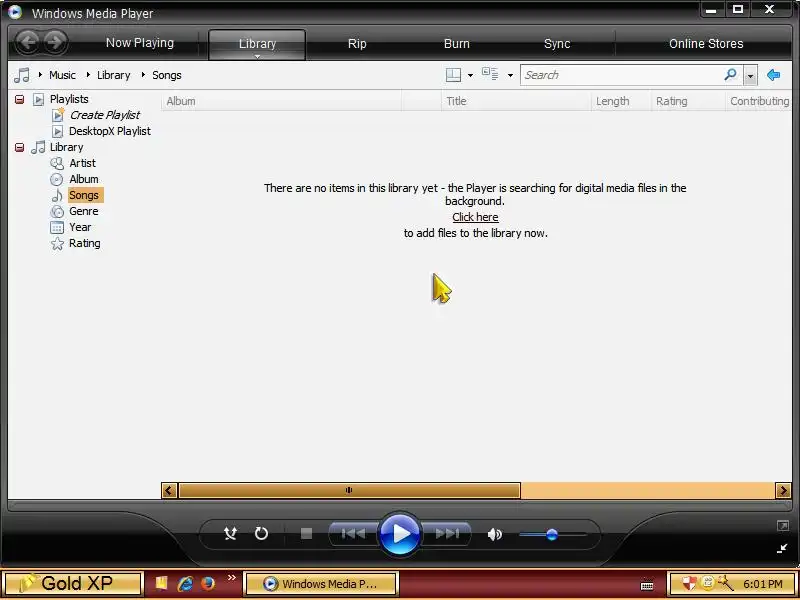This screenshot has width=800, height=600.
Task: Click Songs in the breadcrumb path
Action: click(x=167, y=75)
